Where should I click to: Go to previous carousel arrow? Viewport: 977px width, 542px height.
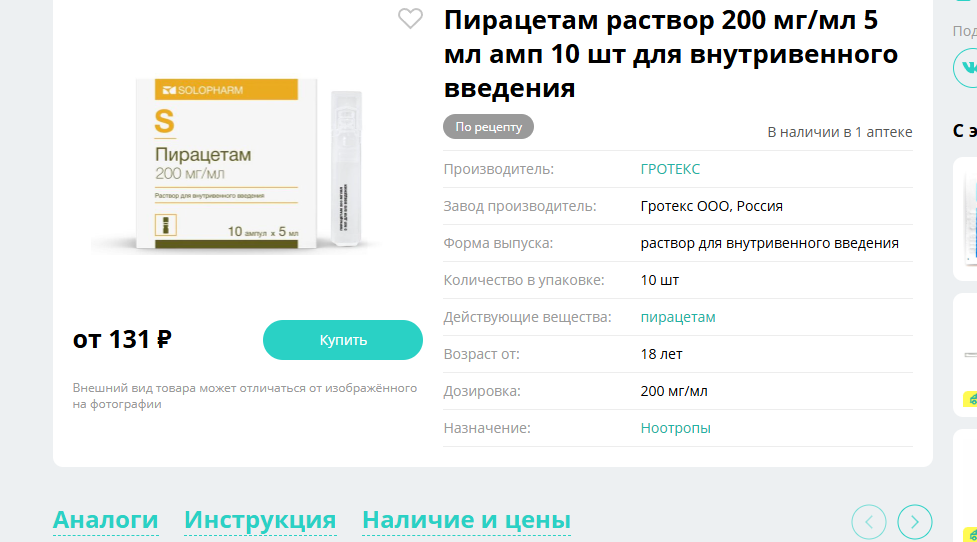tap(869, 521)
